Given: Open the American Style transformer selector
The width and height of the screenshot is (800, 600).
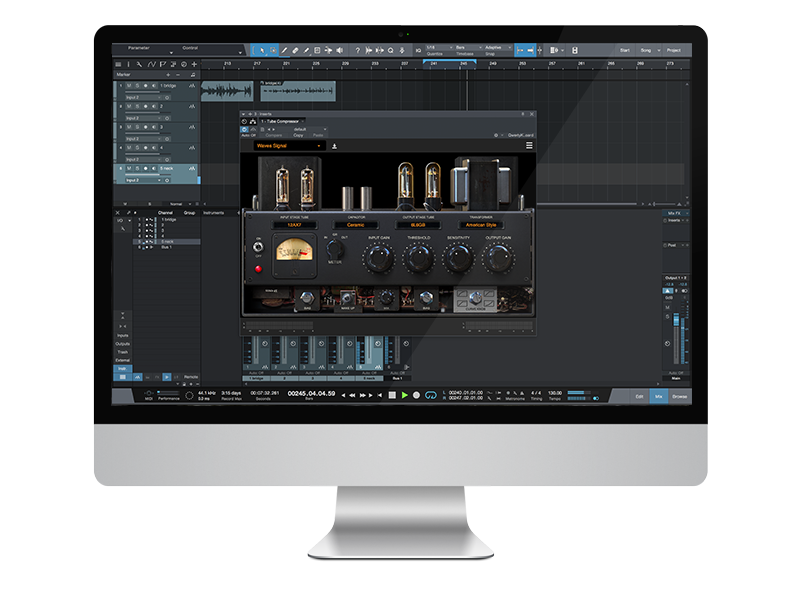Looking at the screenshot, I should tap(481, 225).
